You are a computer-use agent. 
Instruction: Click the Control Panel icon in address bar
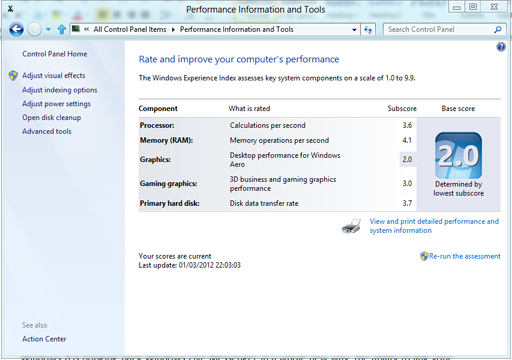[76, 29]
